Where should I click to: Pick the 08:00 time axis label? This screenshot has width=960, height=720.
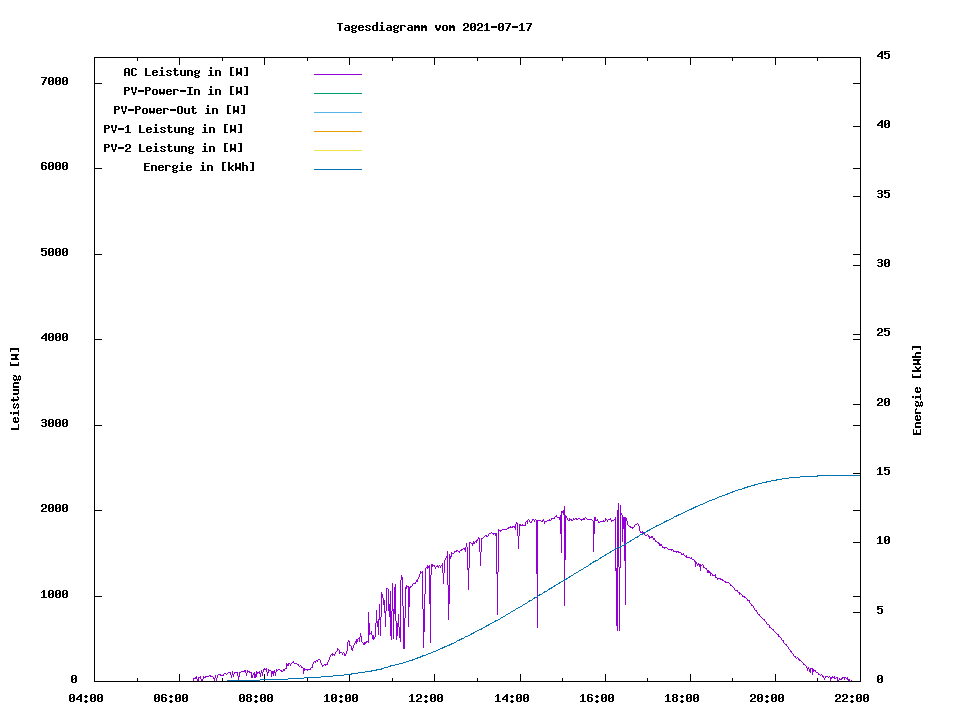coord(256,698)
